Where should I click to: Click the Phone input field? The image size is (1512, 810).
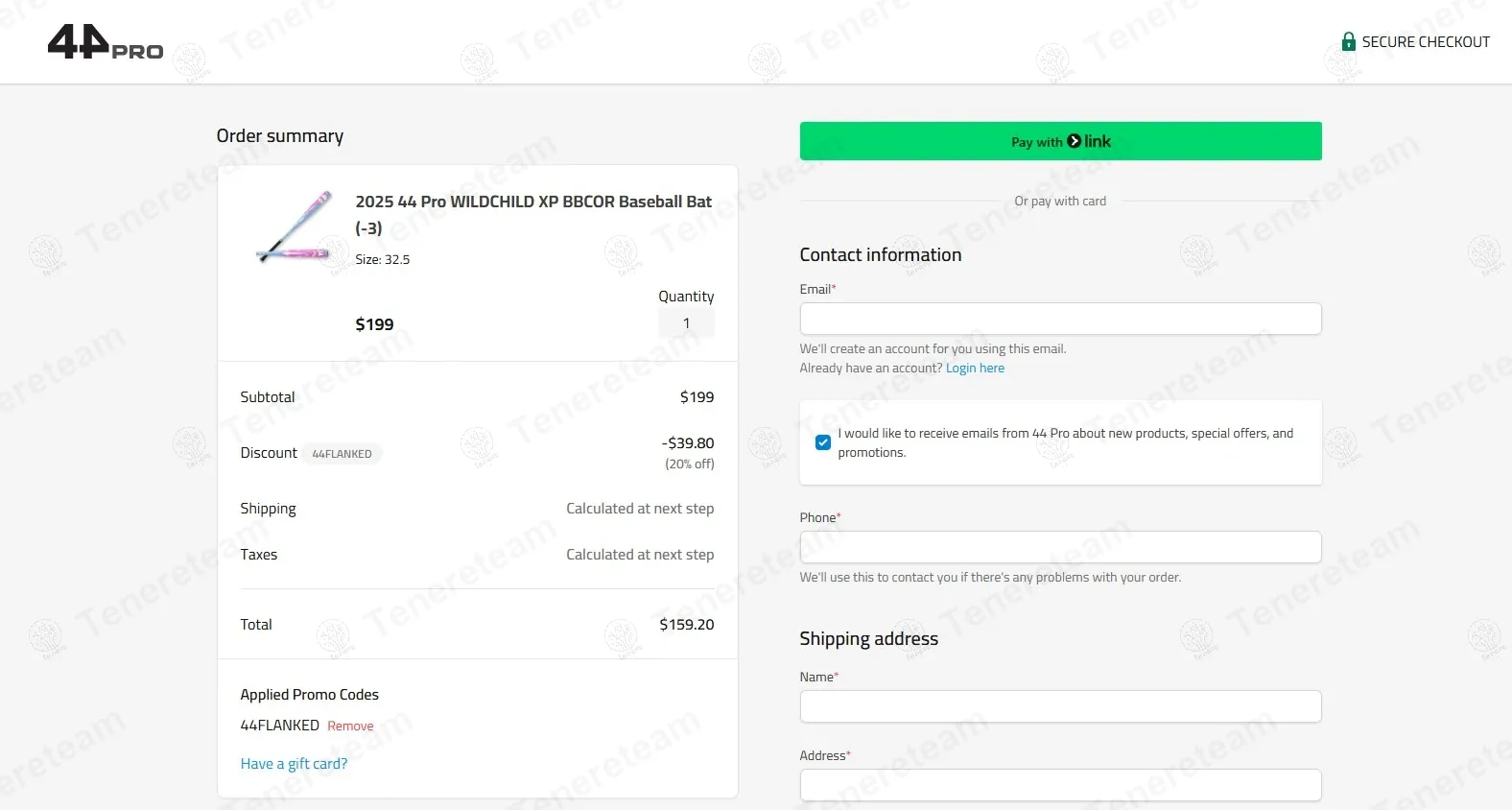1060,547
